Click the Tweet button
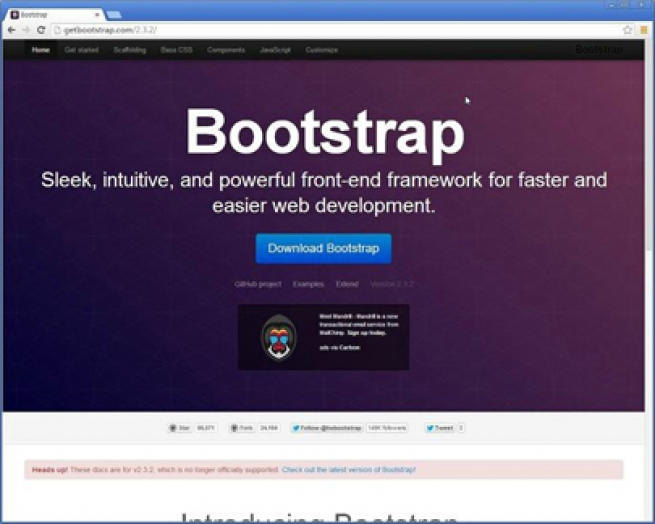This screenshot has width=655, height=524. point(440,428)
